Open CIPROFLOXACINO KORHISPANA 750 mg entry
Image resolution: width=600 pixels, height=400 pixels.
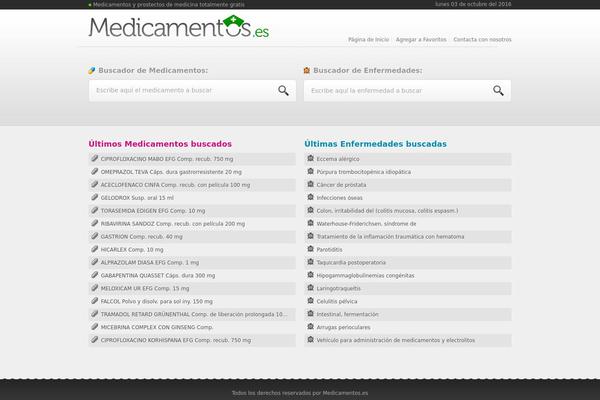pos(176,340)
